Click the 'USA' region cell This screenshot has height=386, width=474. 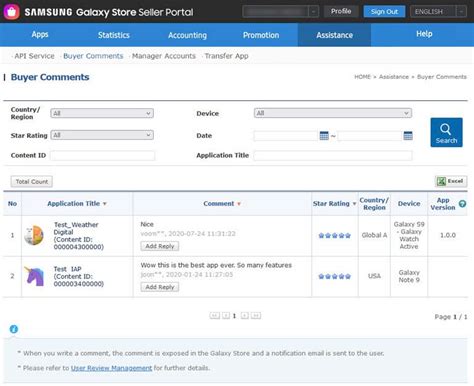coord(374,276)
